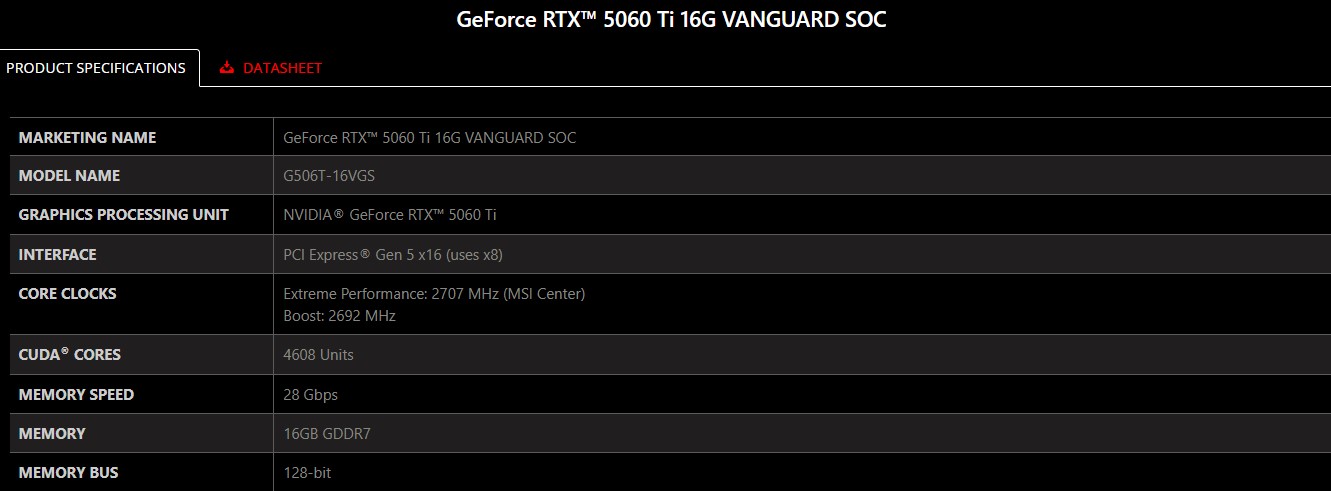
Task: Select the PRODUCT SPECIFICATIONS tab
Action: (x=96, y=68)
